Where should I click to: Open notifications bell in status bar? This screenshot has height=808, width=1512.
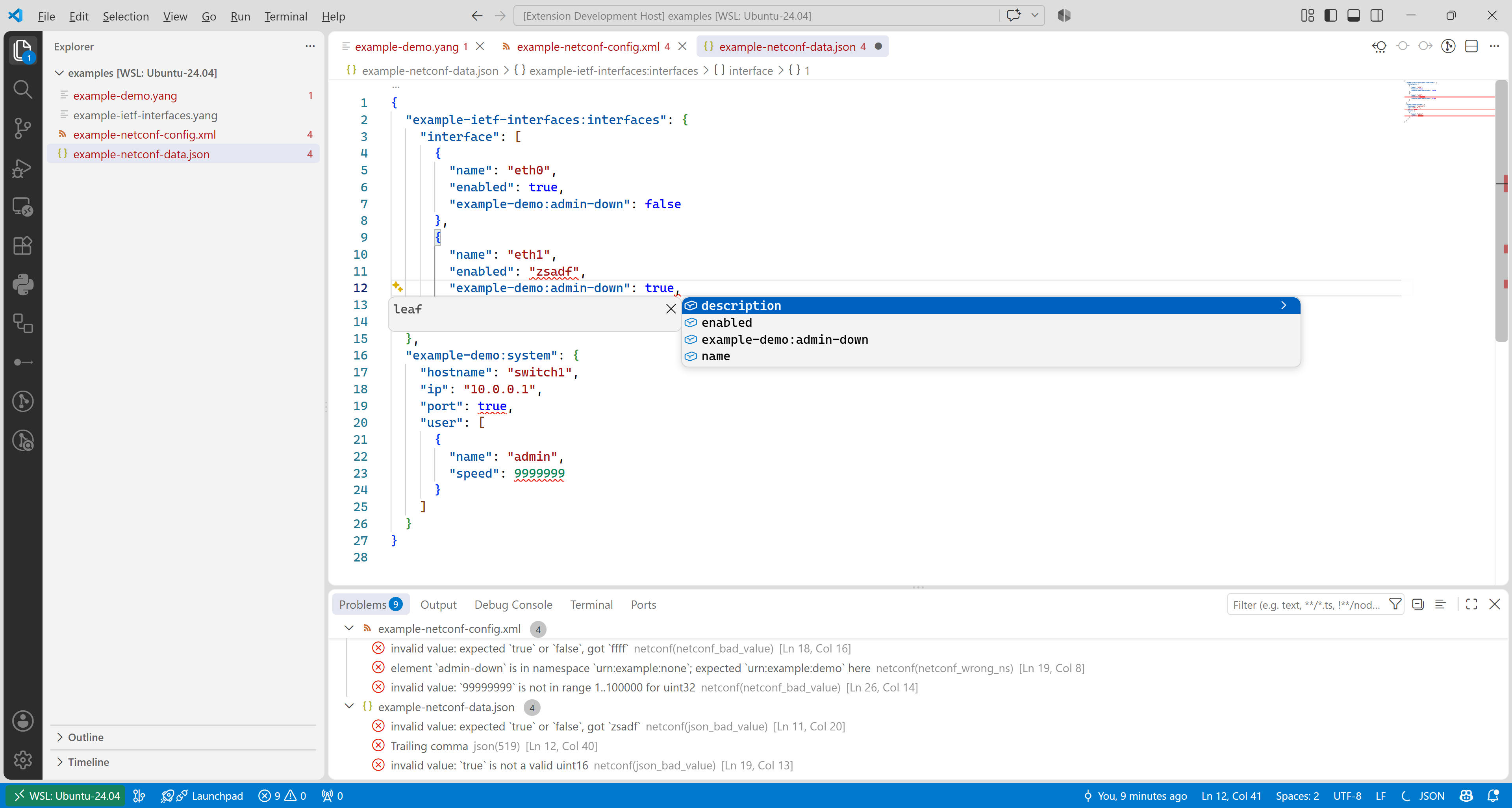click(1493, 796)
